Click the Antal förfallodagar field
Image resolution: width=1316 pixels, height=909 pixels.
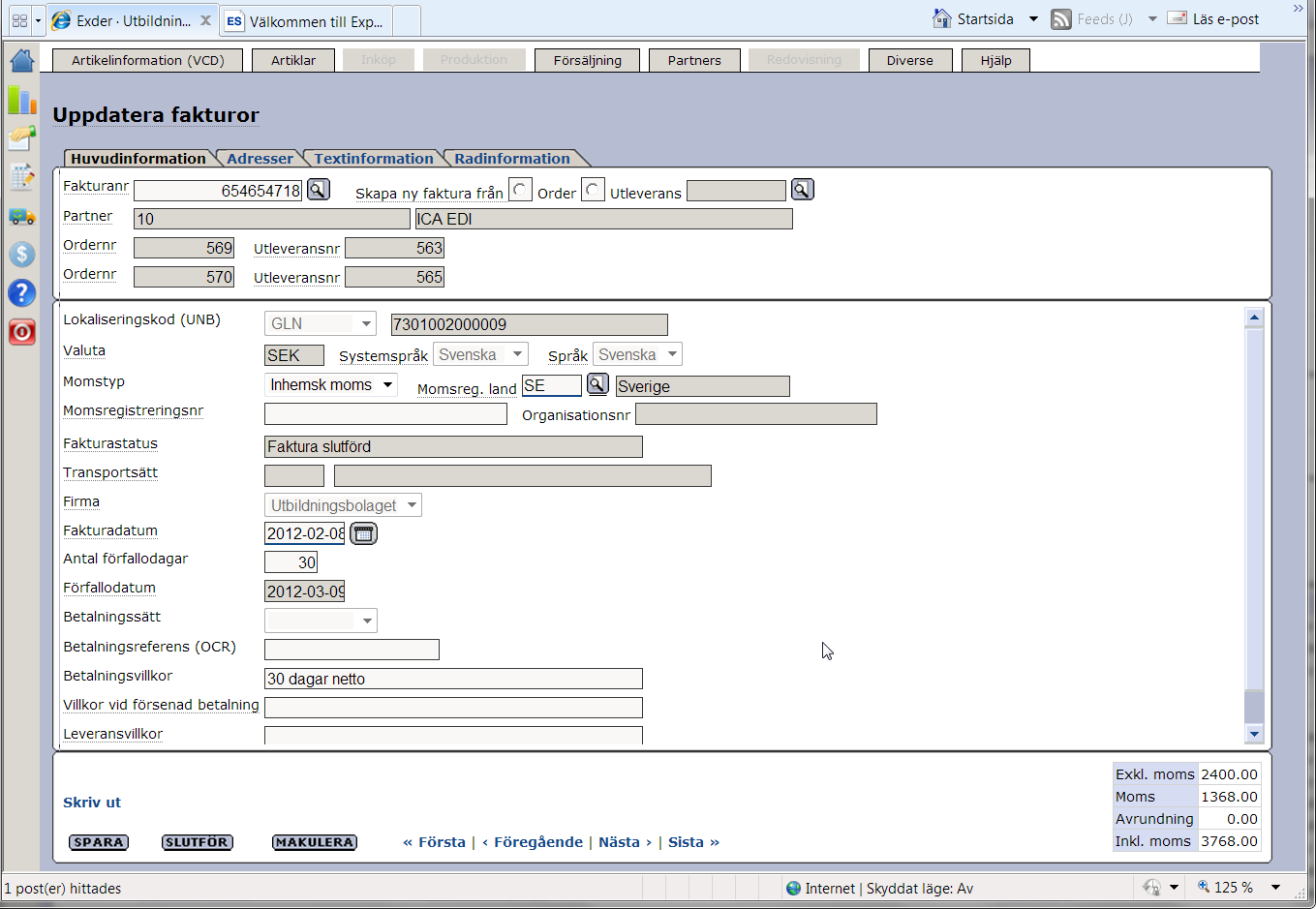(291, 562)
